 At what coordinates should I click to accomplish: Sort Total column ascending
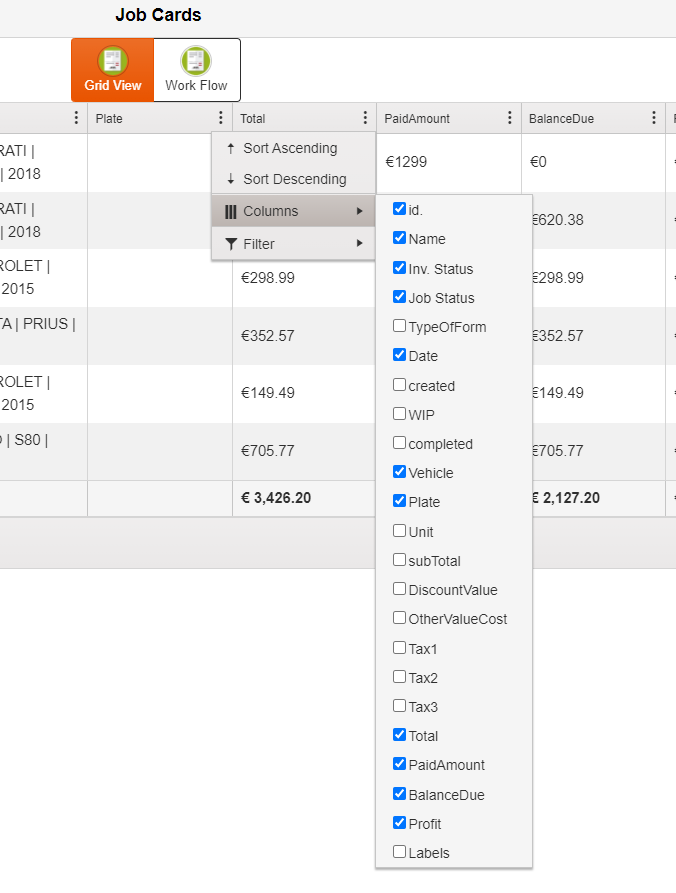coord(289,148)
